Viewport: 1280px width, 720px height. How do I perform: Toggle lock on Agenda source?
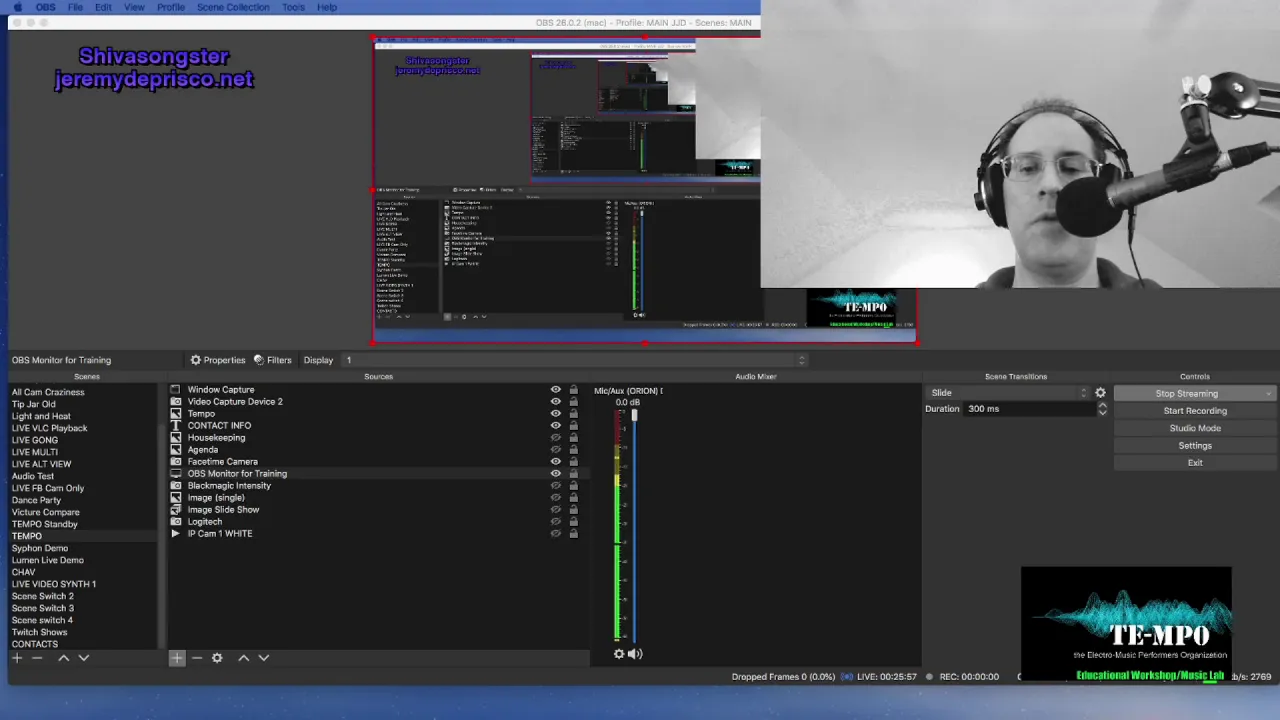(573, 450)
